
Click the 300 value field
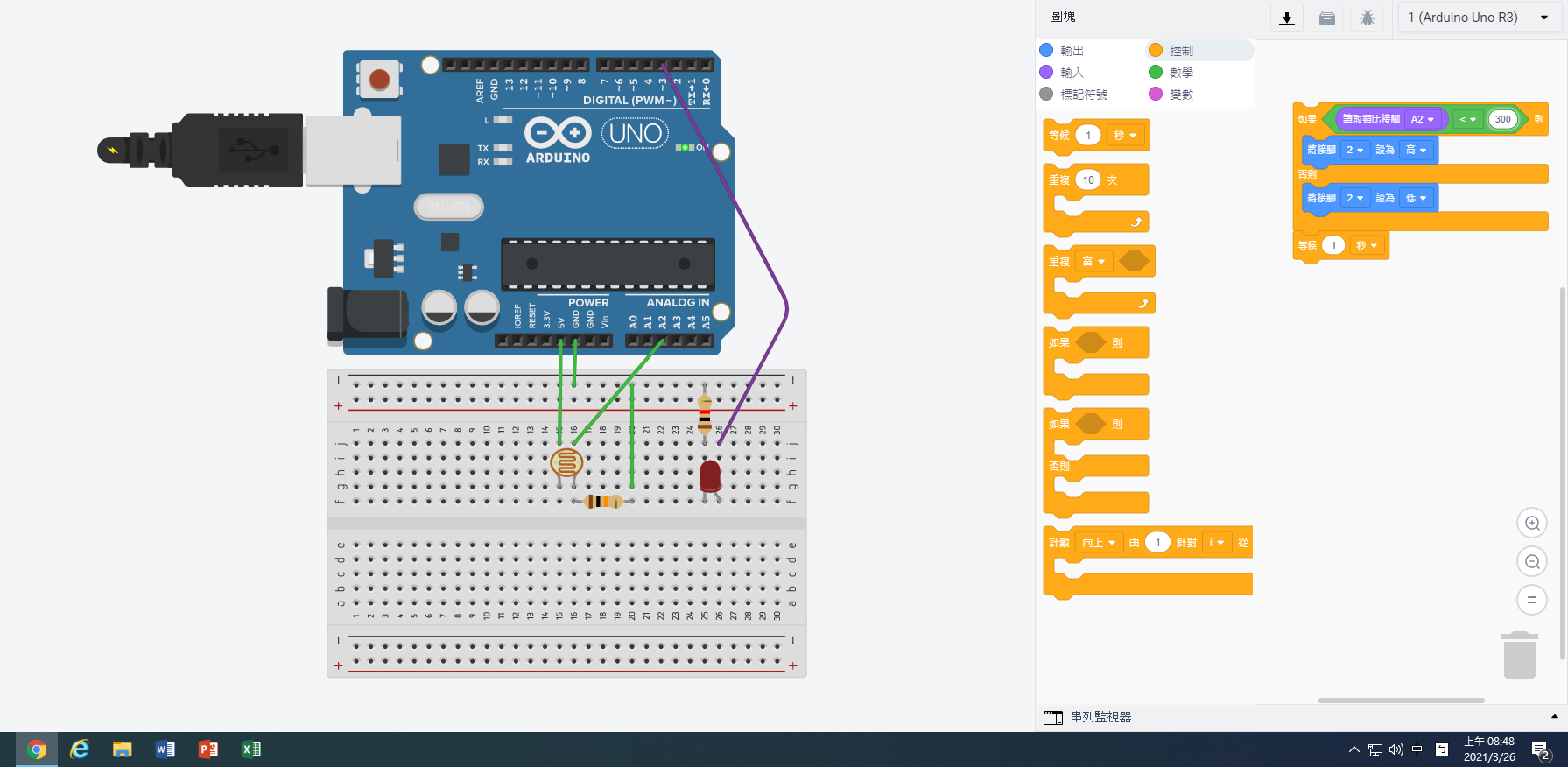[x=1502, y=119]
